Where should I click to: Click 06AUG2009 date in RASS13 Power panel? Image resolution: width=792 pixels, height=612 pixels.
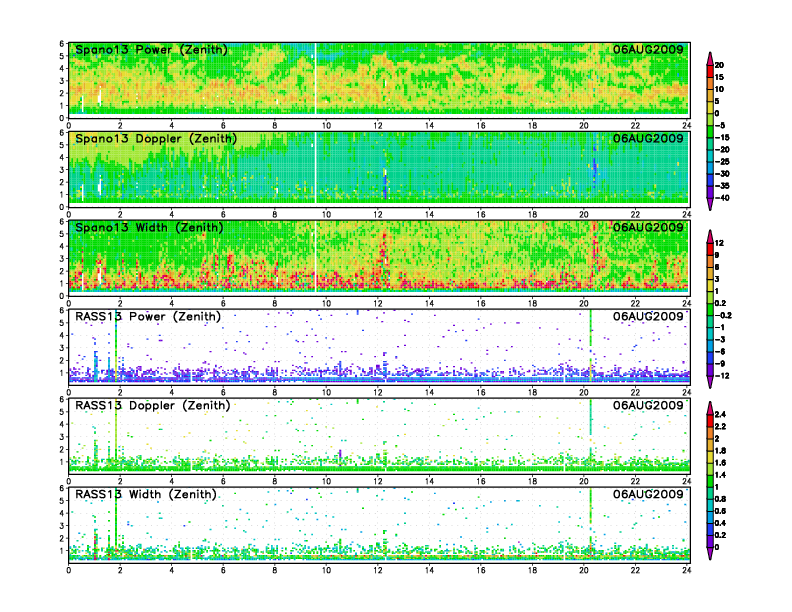[648, 317]
